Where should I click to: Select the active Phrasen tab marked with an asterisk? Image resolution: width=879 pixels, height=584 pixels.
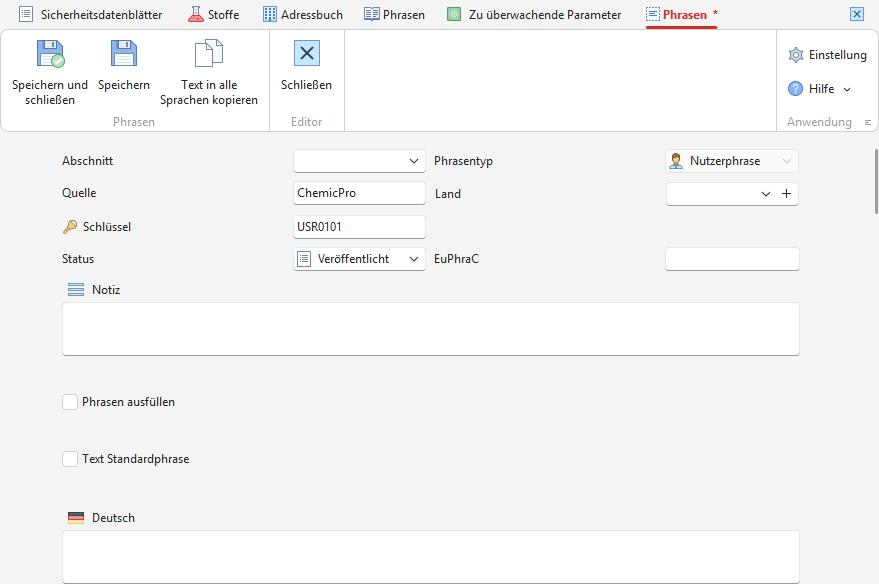point(682,15)
